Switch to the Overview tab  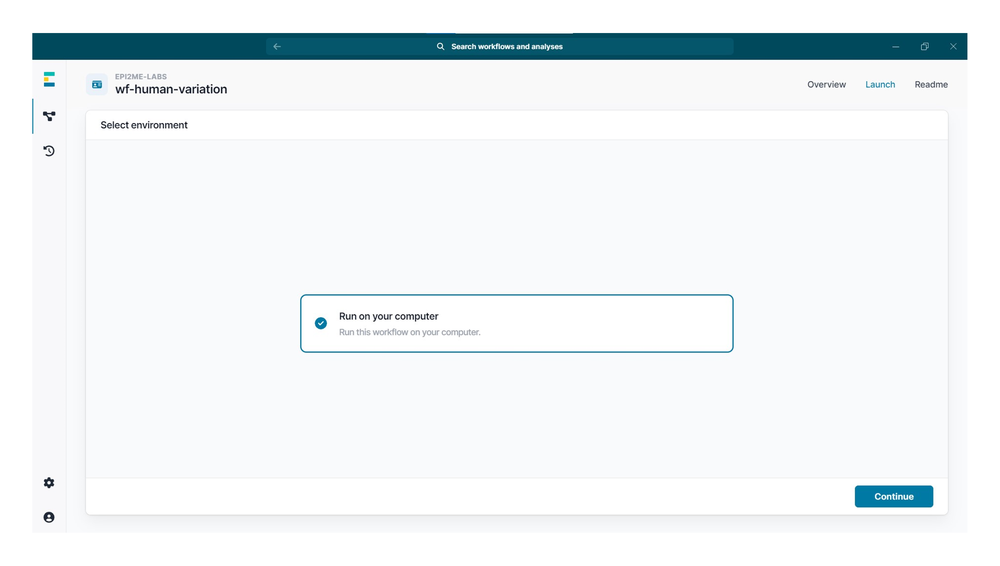[x=827, y=84]
